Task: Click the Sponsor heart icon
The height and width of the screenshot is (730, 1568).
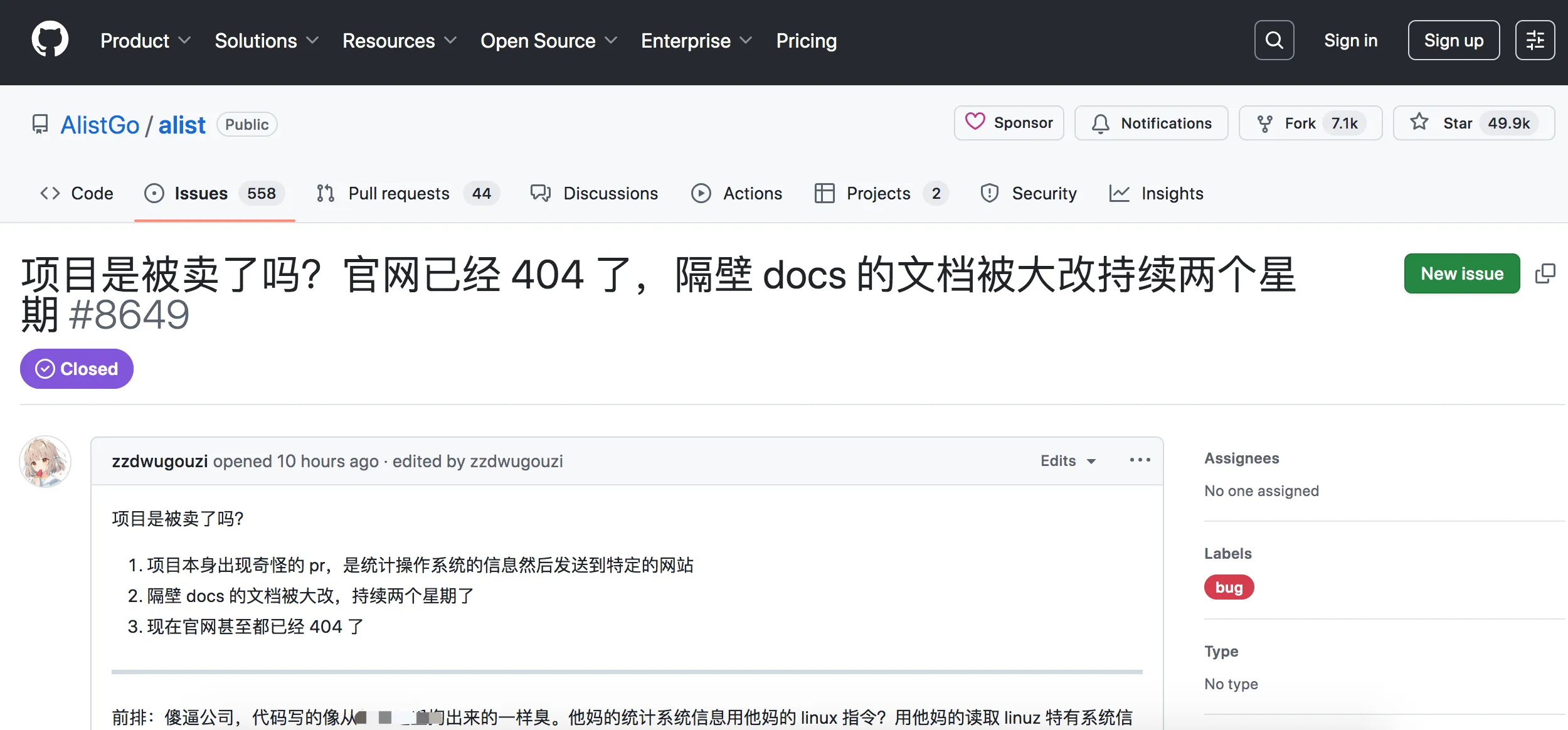Action: 975,123
